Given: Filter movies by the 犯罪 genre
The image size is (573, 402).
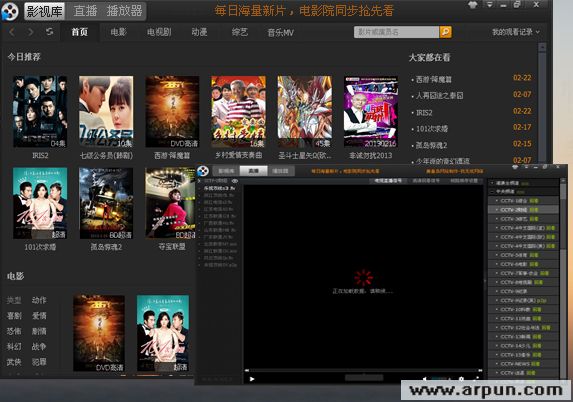Looking at the screenshot, I should tap(39, 362).
